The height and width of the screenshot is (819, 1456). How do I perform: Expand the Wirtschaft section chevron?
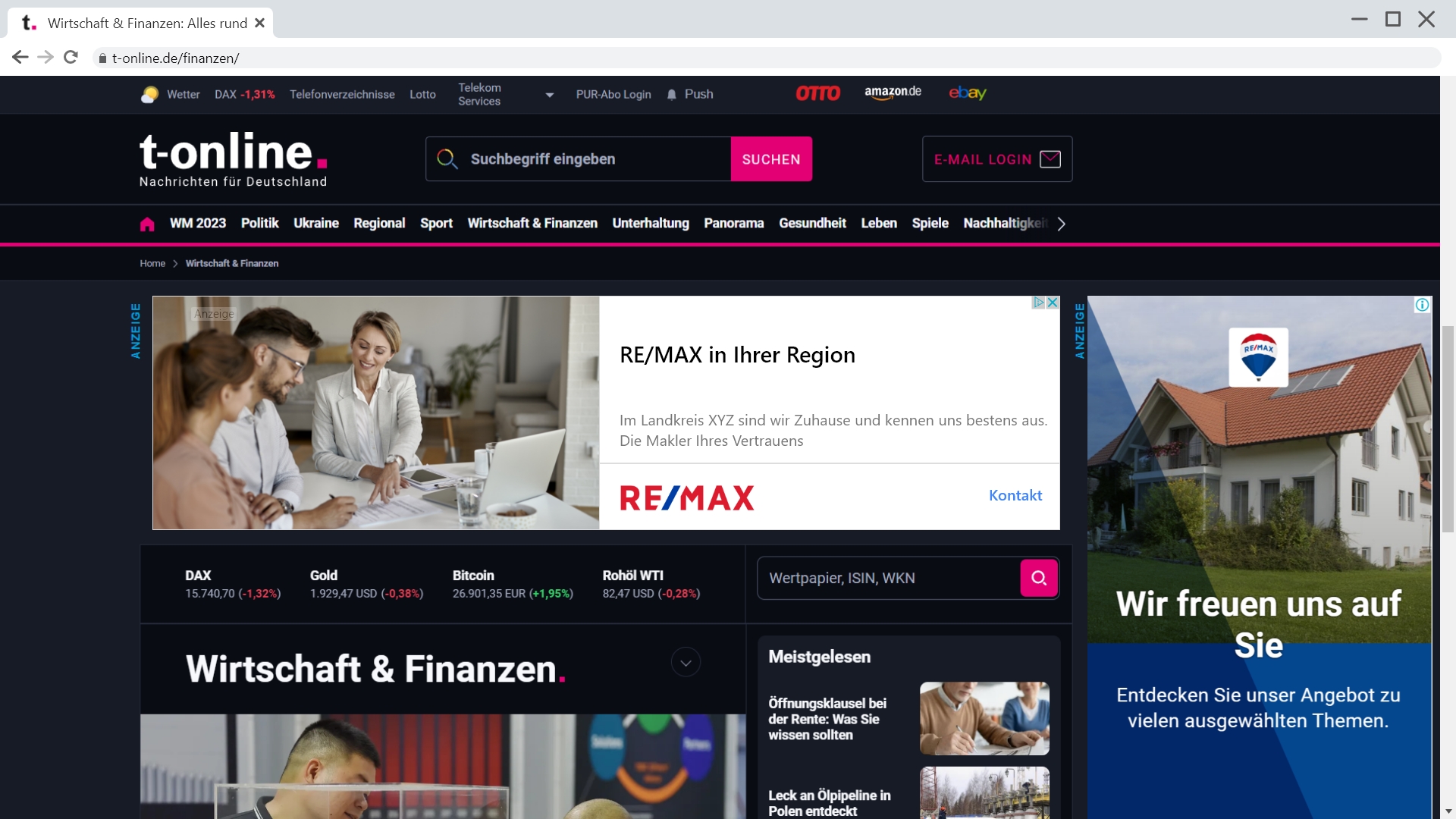tap(686, 662)
